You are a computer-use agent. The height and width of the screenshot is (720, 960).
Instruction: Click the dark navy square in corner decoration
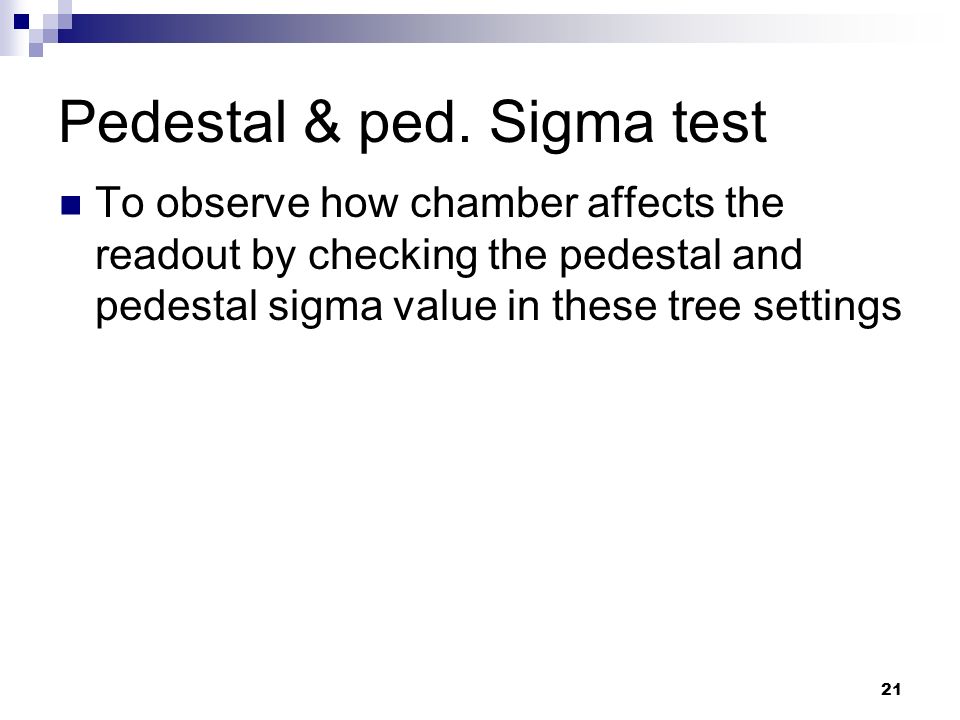21,21
